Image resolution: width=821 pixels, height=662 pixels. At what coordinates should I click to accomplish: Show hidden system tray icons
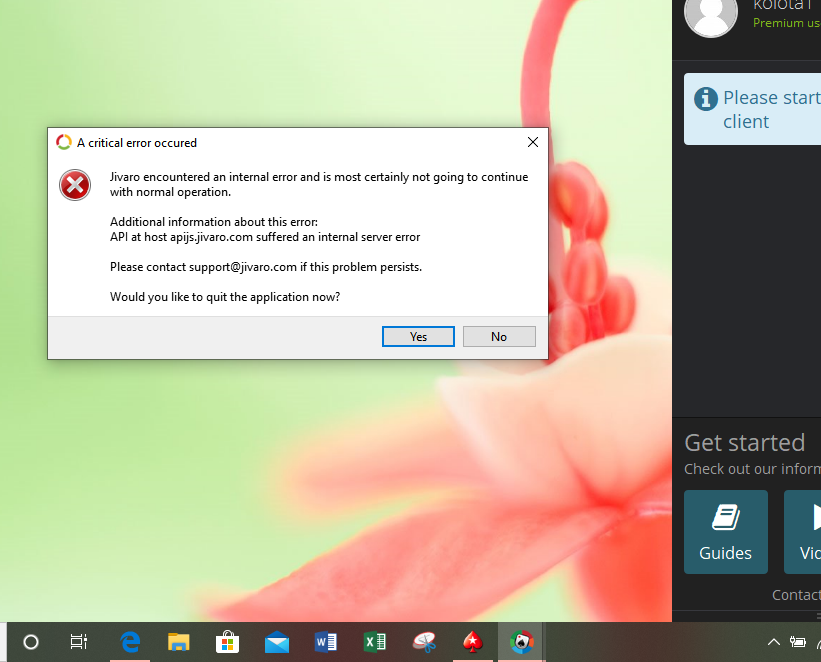(773, 642)
